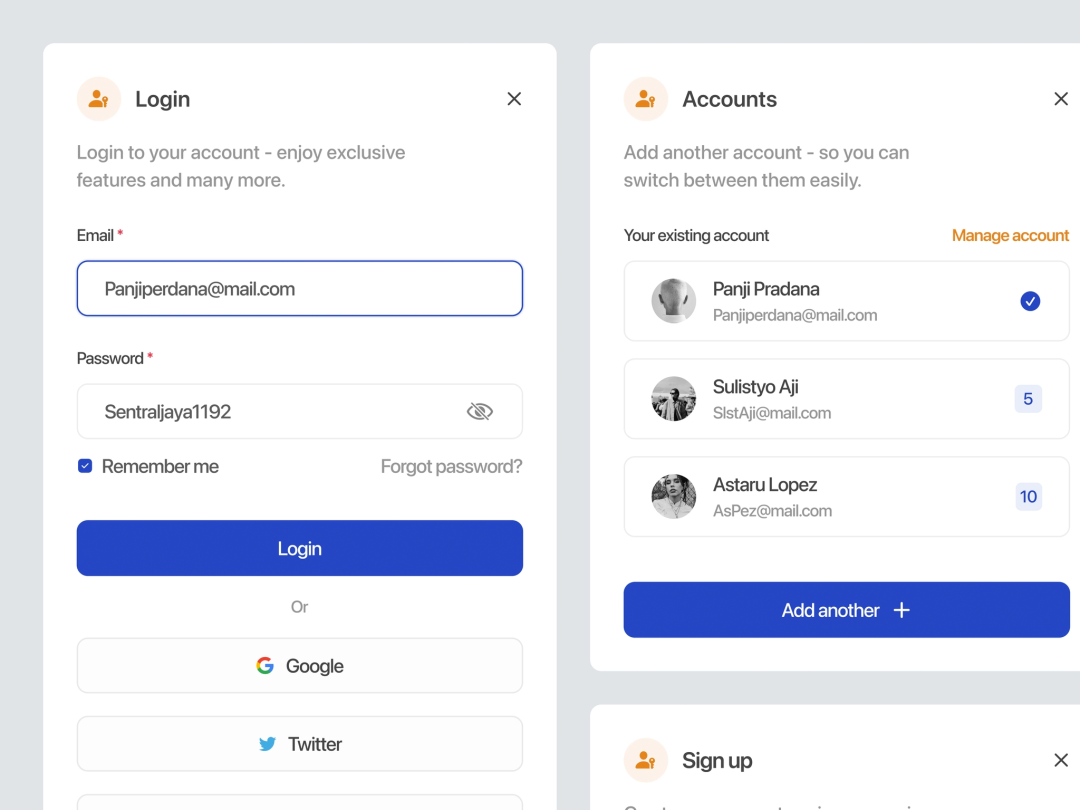The image size is (1080, 810).
Task: Click the orange user icon beside Sign up
Action: point(645,760)
